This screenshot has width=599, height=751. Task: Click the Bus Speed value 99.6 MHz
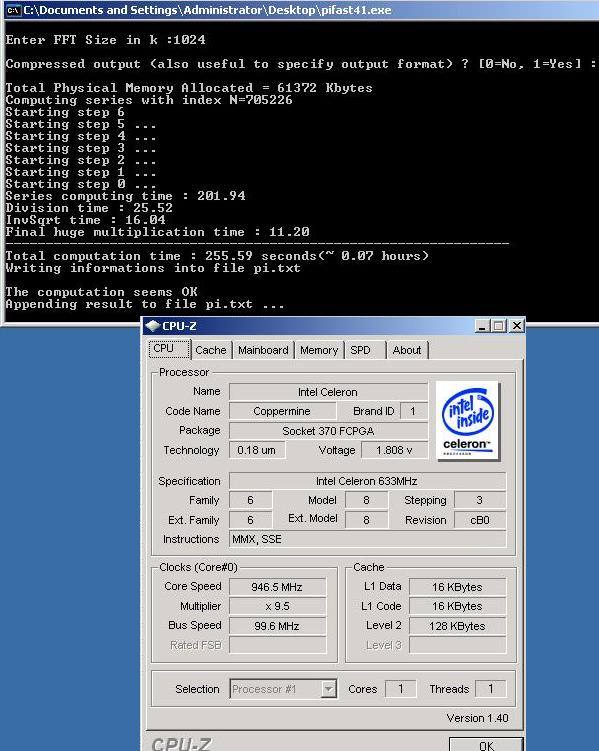pyautogui.click(x=277, y=626)
